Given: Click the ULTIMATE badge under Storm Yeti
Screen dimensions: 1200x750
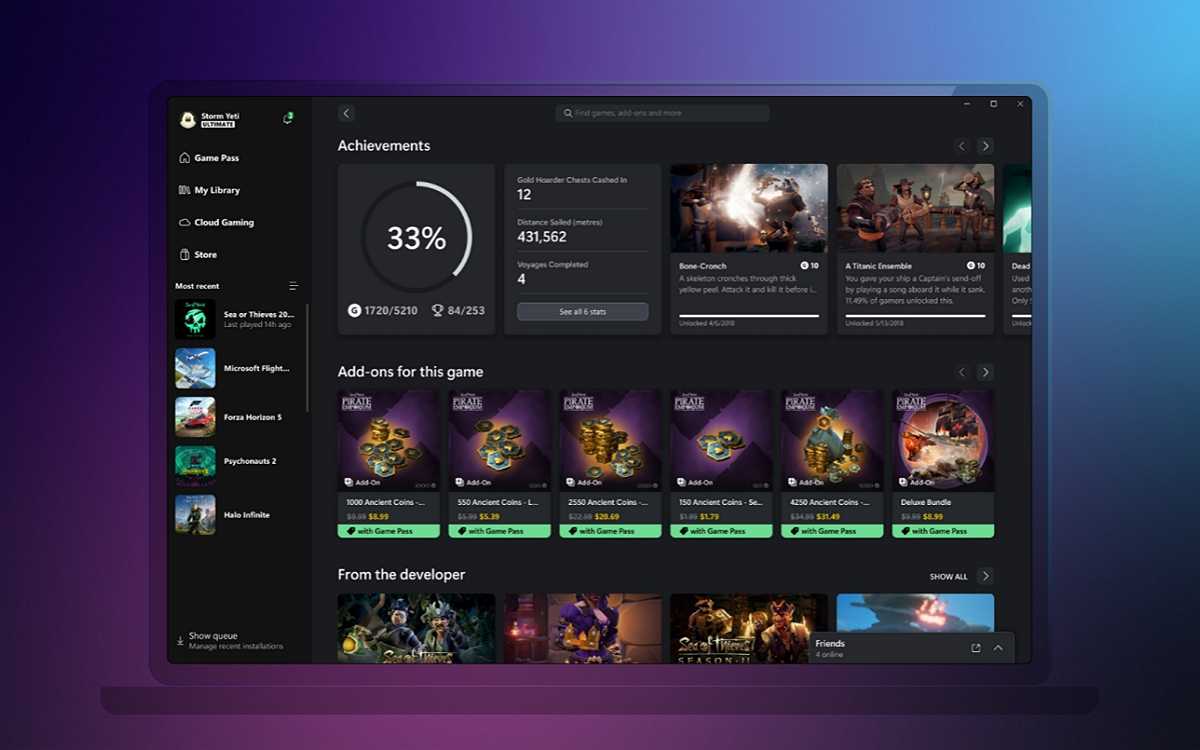Looking at the screenshot, I should click(218, 124).
